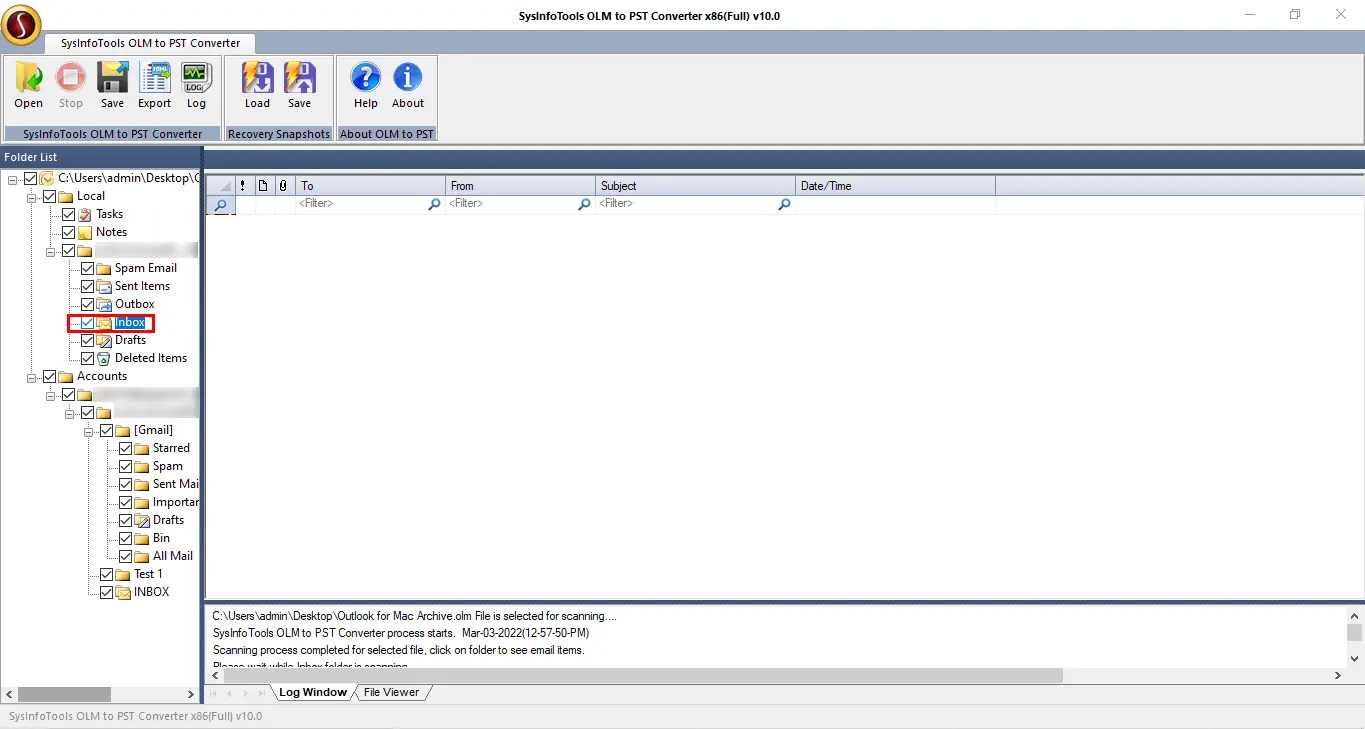Click the Folder List scroll right arrow

191,694
